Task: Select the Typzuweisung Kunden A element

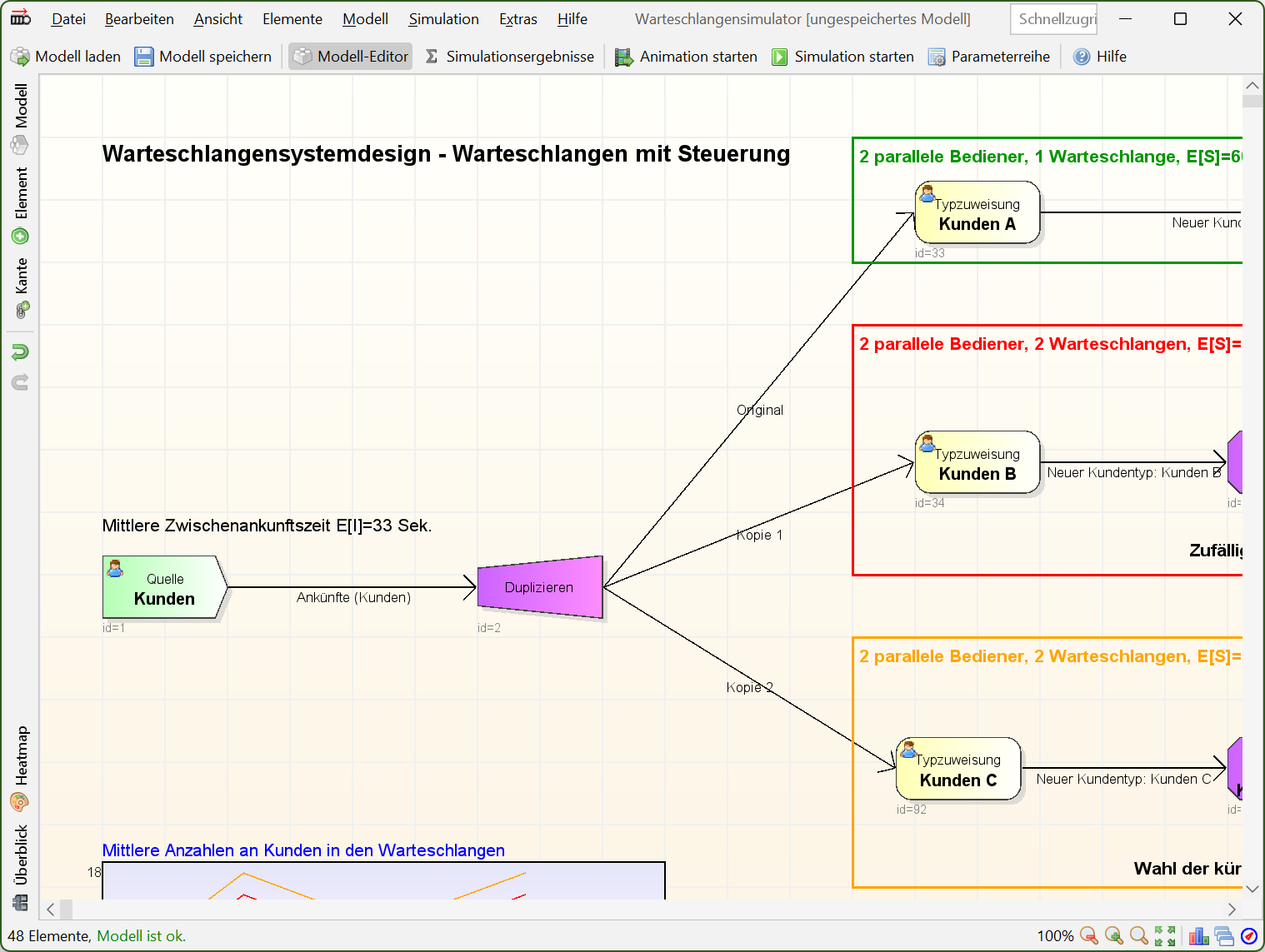Action: (x=977, y=212)
